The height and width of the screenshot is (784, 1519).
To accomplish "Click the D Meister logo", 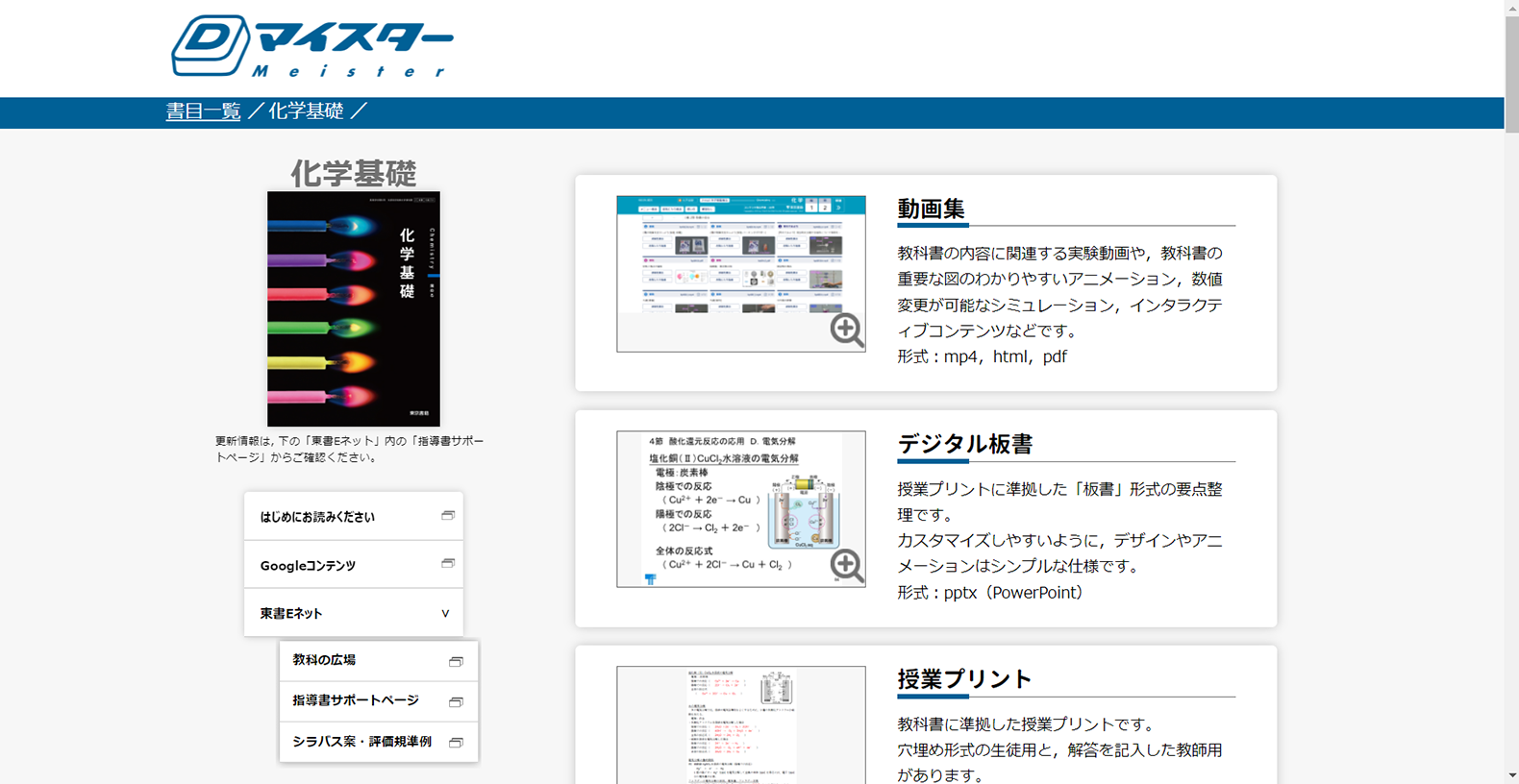I will (x=311, y=46).
